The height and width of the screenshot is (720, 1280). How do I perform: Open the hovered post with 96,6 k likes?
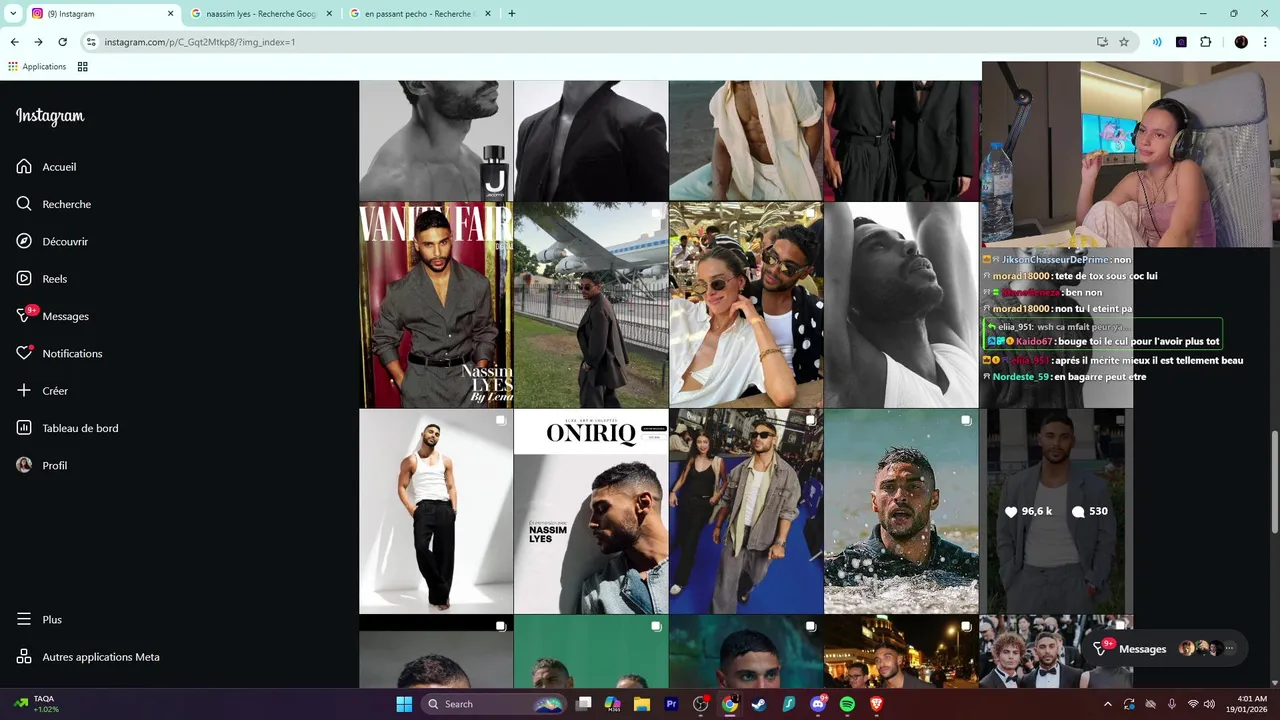(x=1056, y=511)
